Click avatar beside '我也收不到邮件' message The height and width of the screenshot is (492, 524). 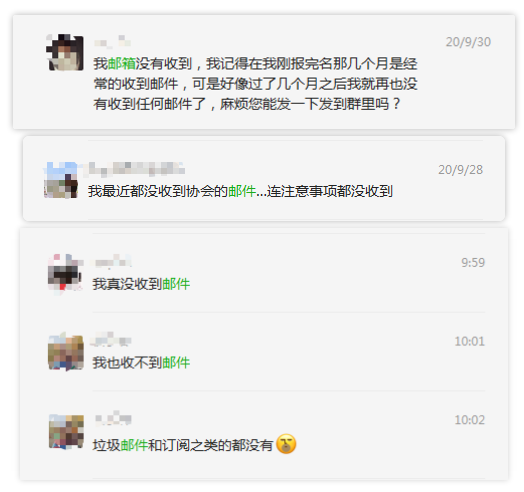point(66,352)
